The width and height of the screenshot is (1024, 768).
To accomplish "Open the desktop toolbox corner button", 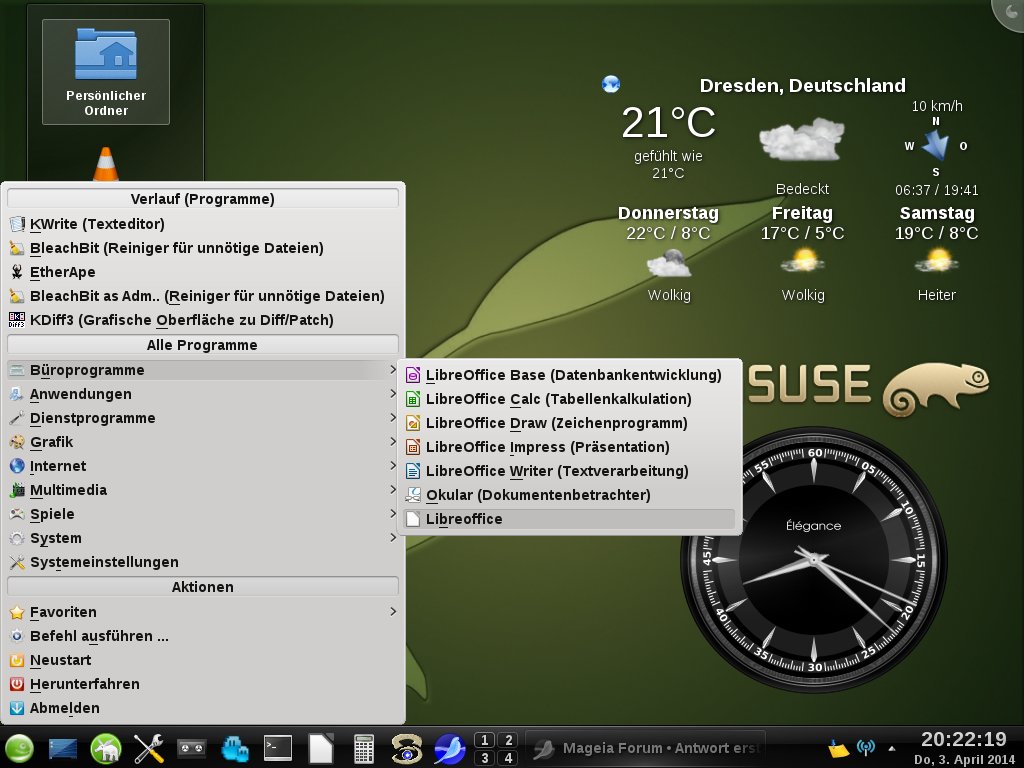I will tap(1011, 12).
